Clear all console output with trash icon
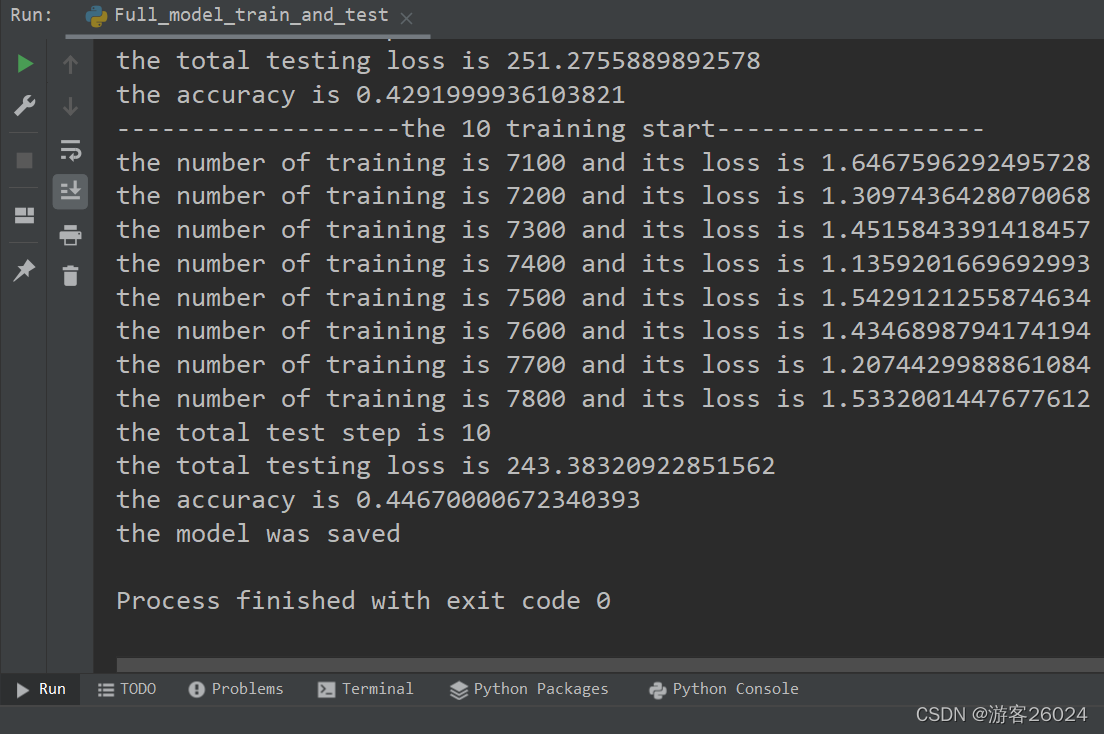Viewport: 1104px width, 734px height. click(70, 275)
